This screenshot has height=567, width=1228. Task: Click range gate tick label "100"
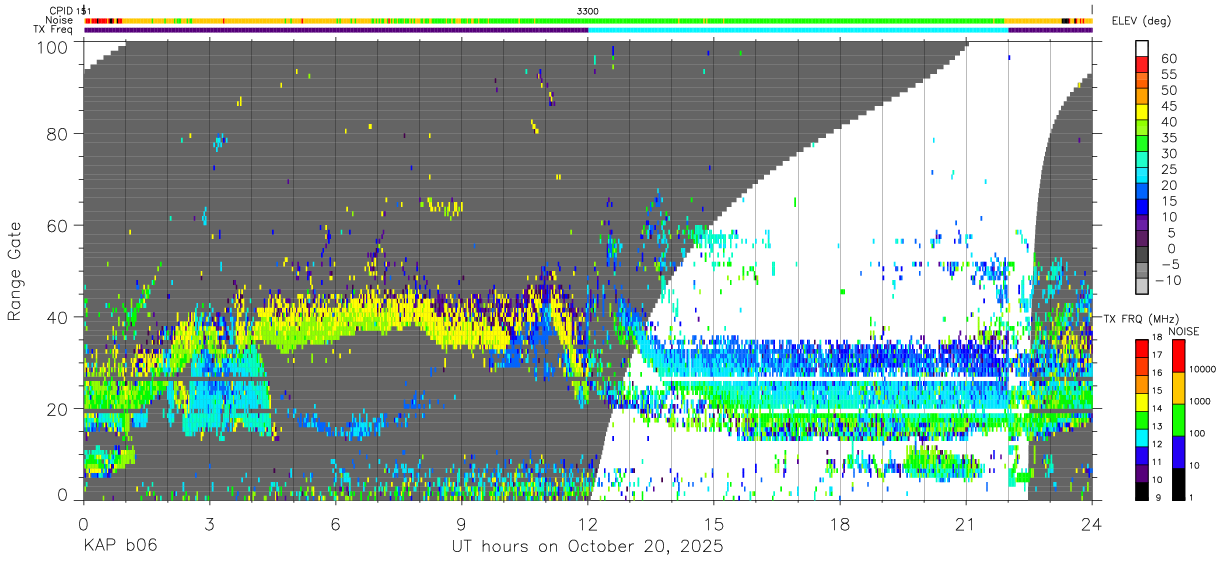click(54, 46)
